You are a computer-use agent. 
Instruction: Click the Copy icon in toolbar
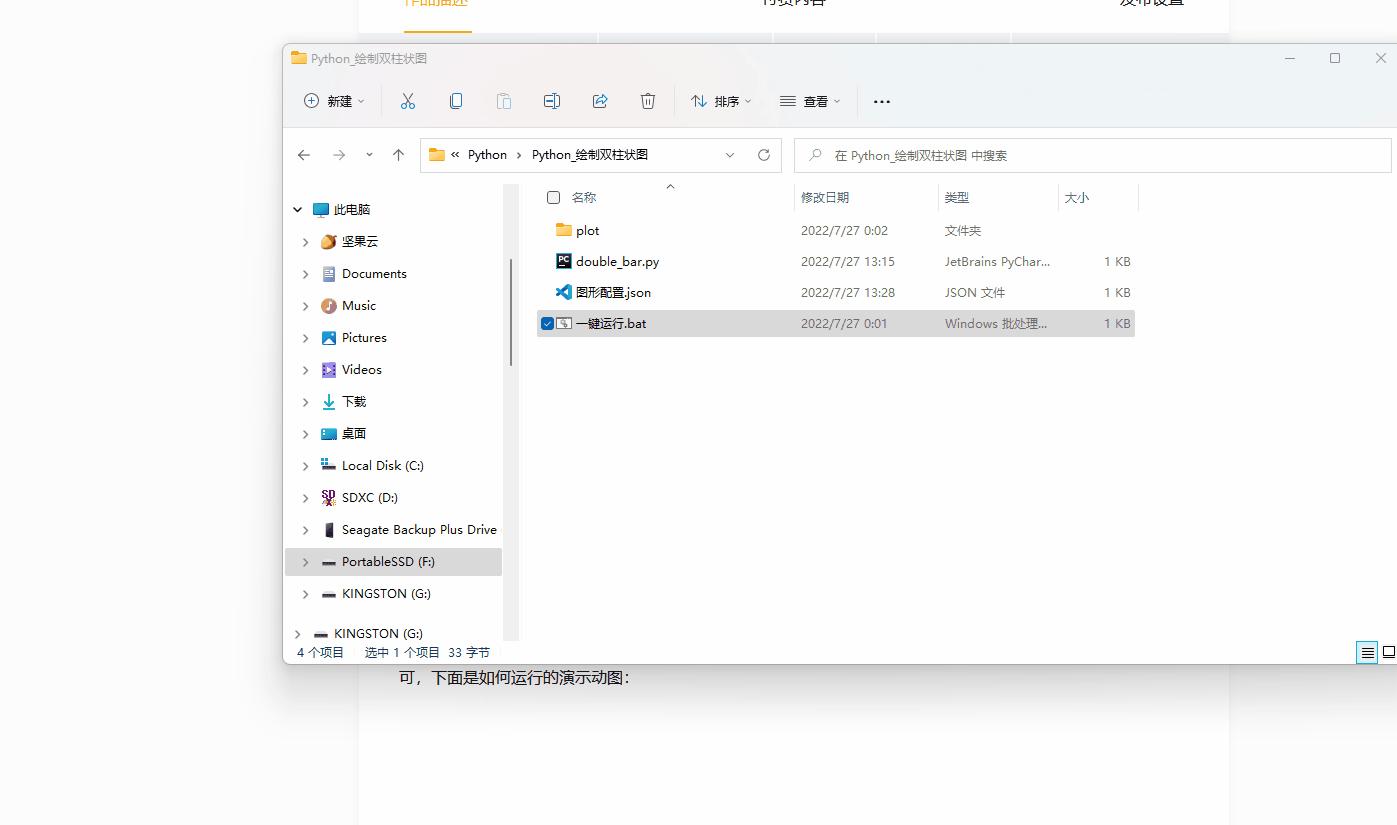tap(456, 101)
